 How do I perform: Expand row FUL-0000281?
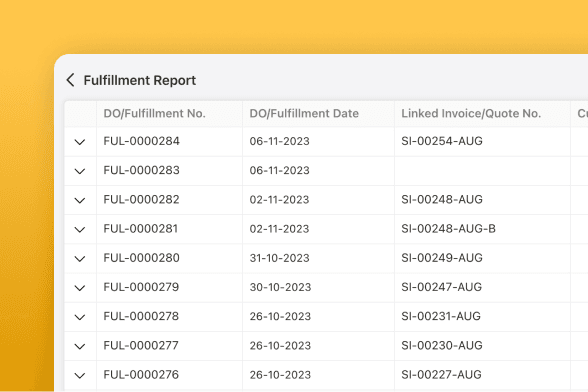[x=80, y=230]
